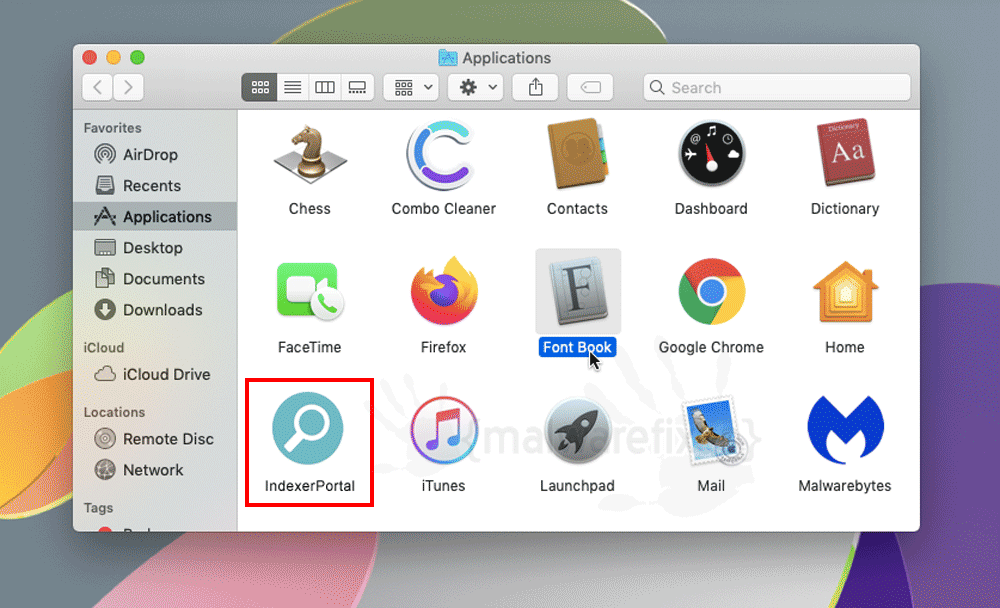Click the Favorites section heading

tap(113, 128)
